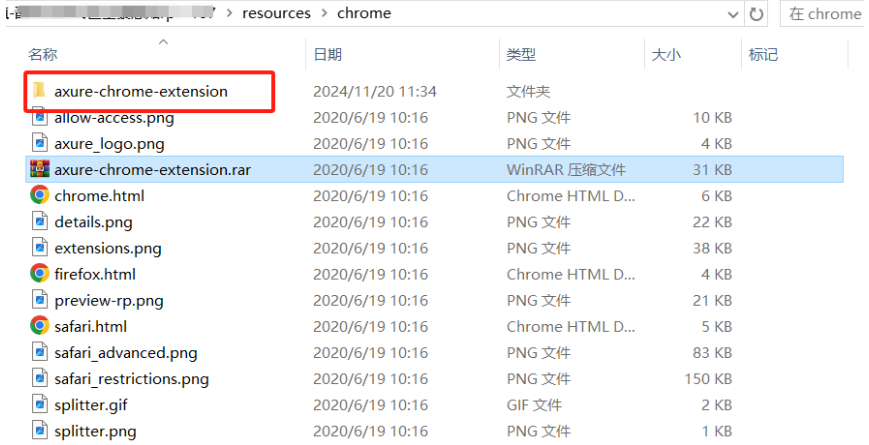Select the chrome.html file name

pos(99,196)
